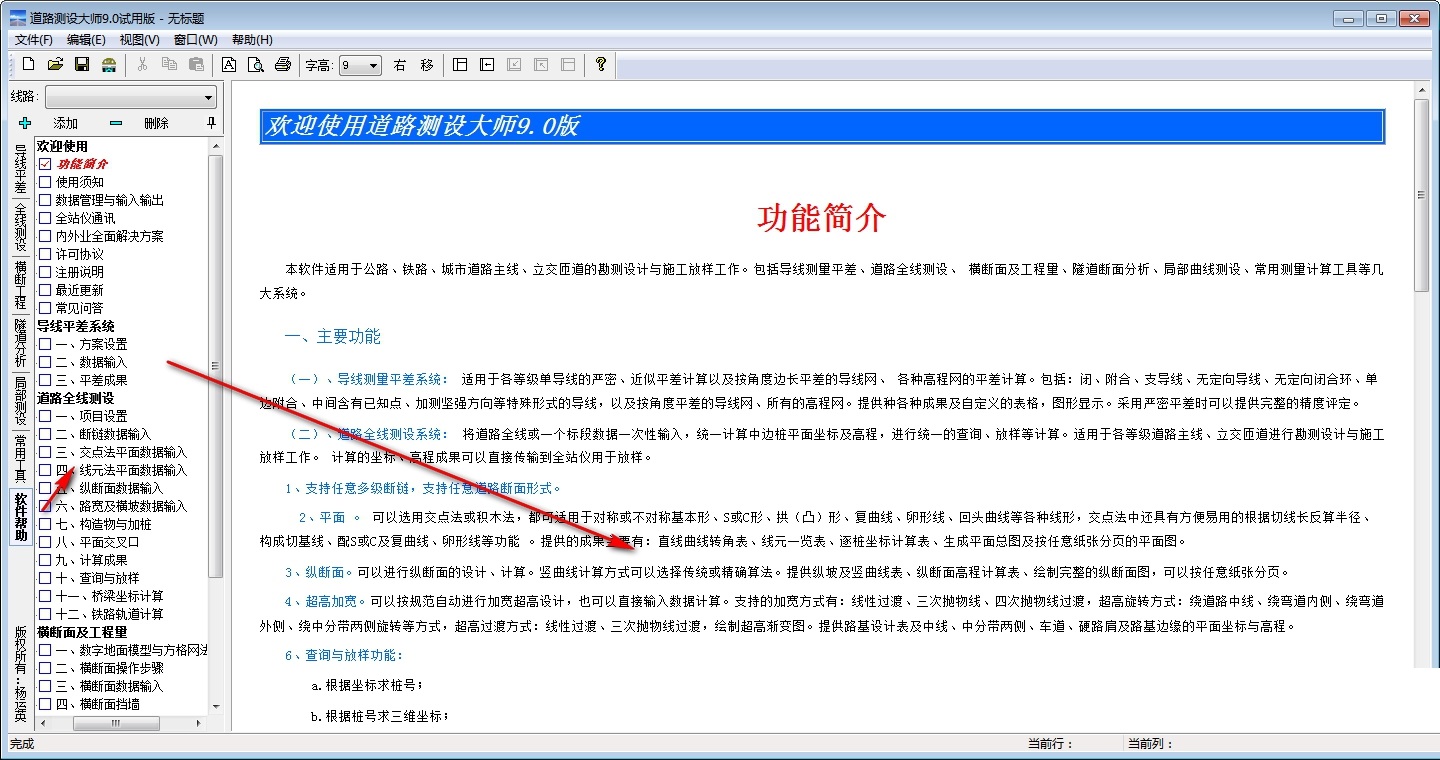Screen dimensions: 1440x760
Task: Select the 二、横断面操作步骤 tree item
Action: pyautogui.click(x=109, y=668)
